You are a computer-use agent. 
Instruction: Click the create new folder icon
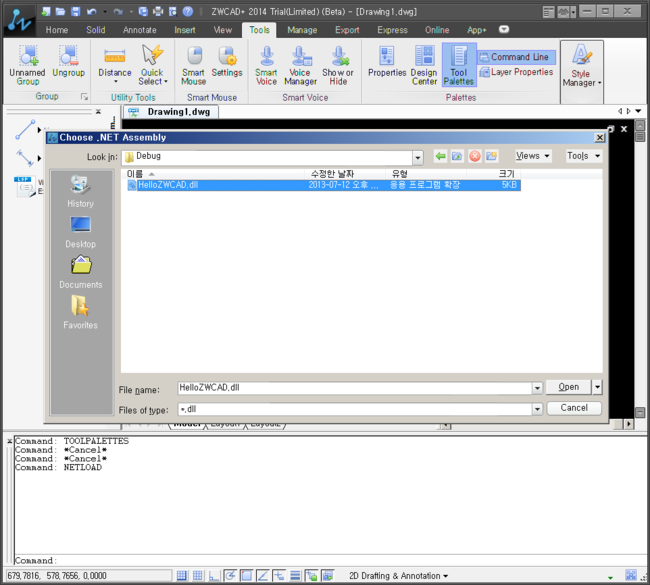pyautogui.click(x=492, y=156)
